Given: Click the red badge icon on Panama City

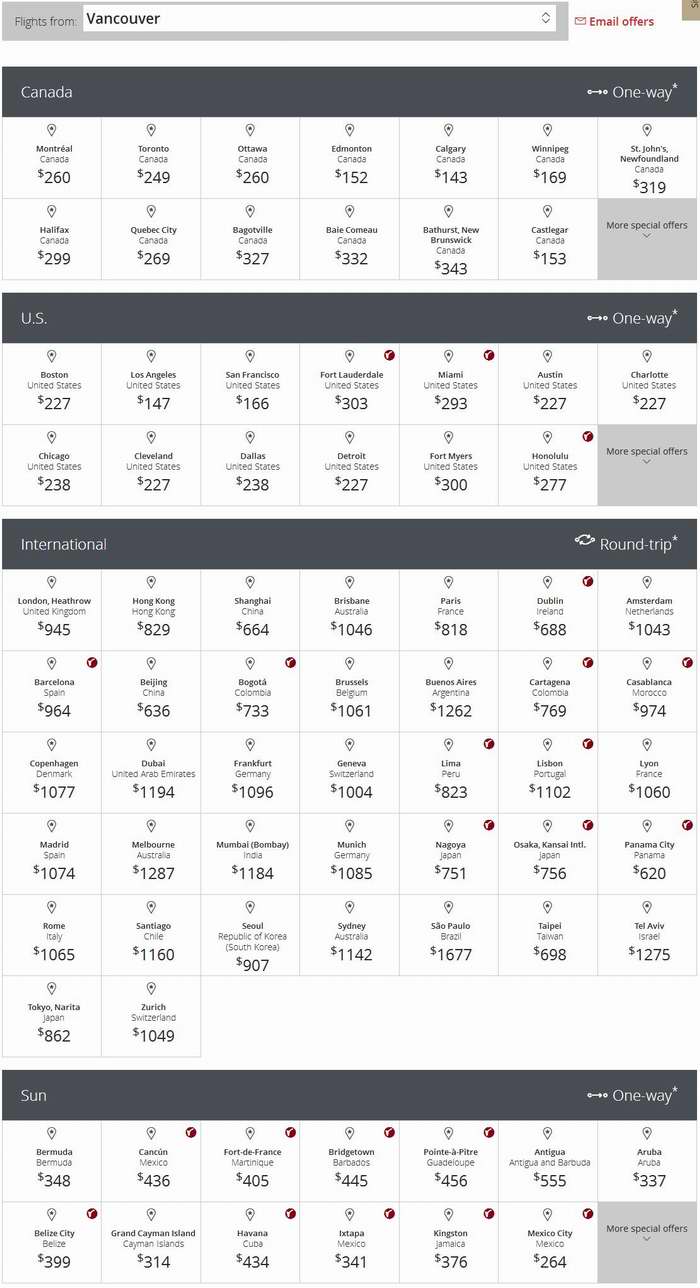Looking at the screenshot, I should [x=687, y=825].
